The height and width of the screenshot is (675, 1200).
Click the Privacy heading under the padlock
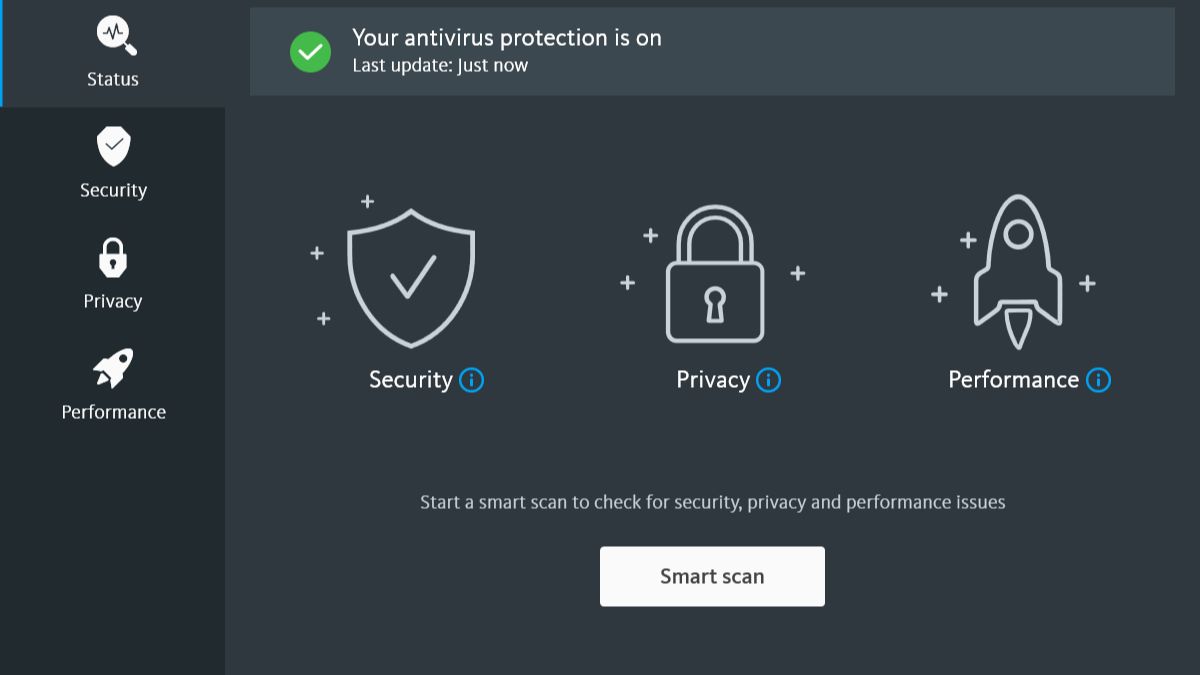point(713,380)
